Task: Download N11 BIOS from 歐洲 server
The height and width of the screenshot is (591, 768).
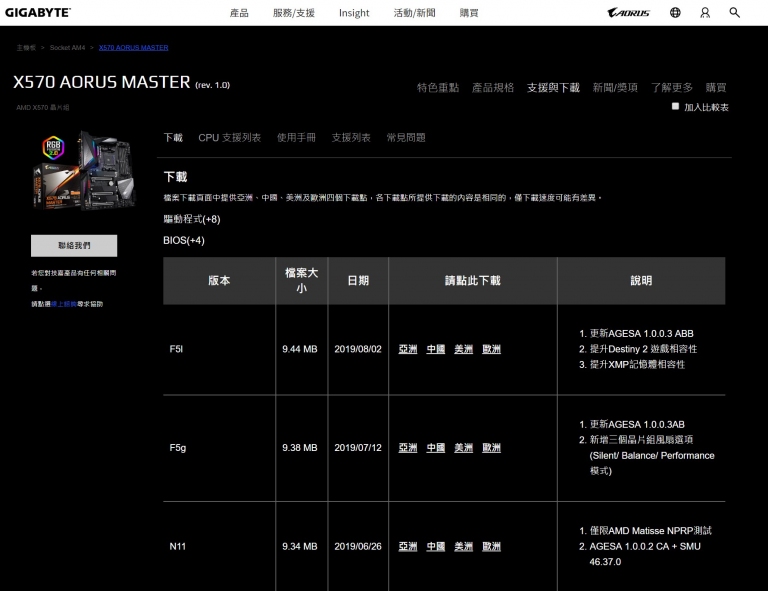Action: (x=491, y=546)
